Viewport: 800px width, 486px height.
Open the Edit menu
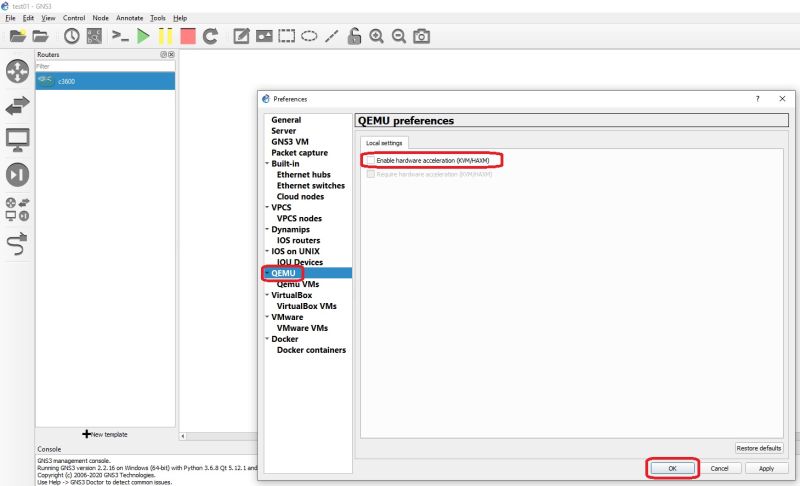(28, 18)
